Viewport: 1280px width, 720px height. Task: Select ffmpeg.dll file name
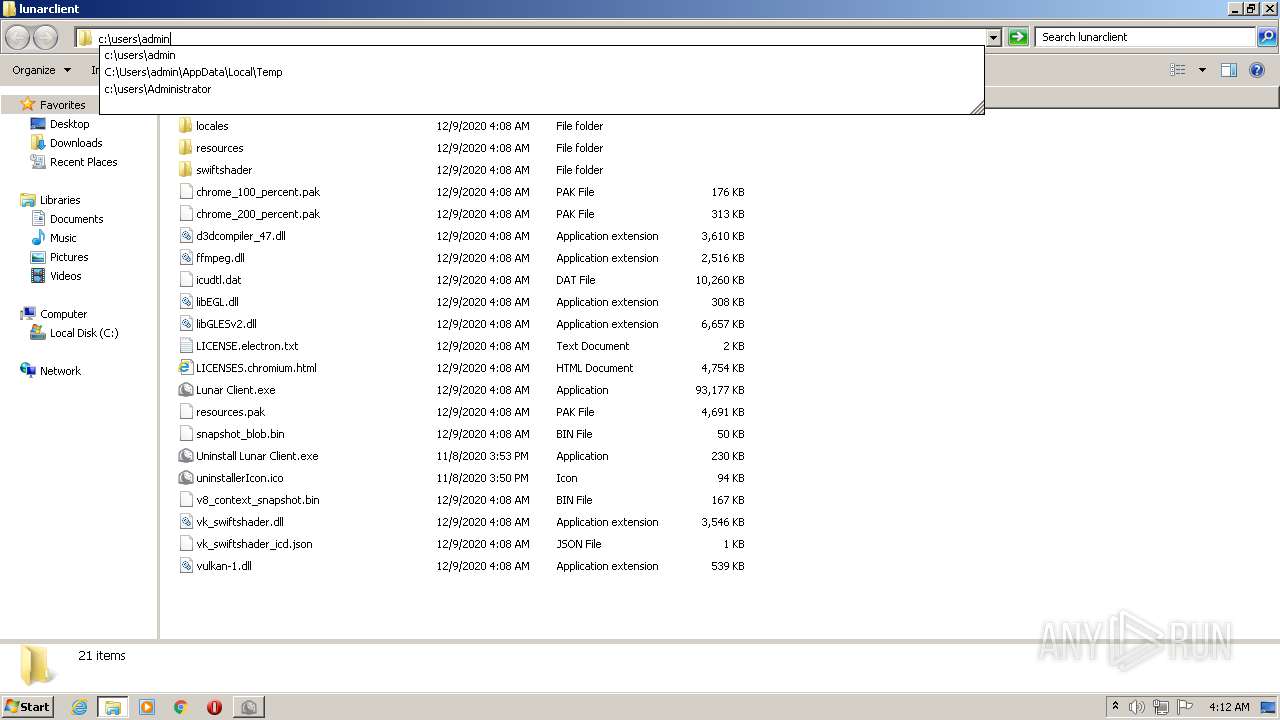pos(220,258)
